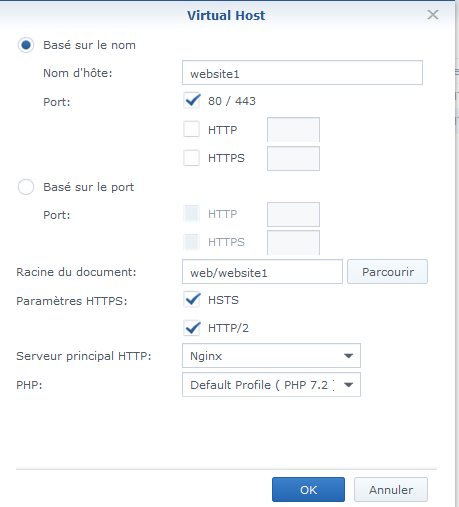This screenshot has height=507, width=459.
Task: Click the disabled HTTP checkbox under port-based
Action: [192, 214]
